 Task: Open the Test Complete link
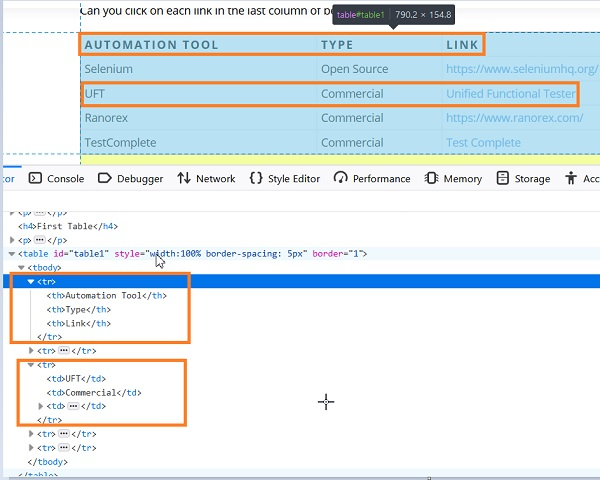click(483, 143)
